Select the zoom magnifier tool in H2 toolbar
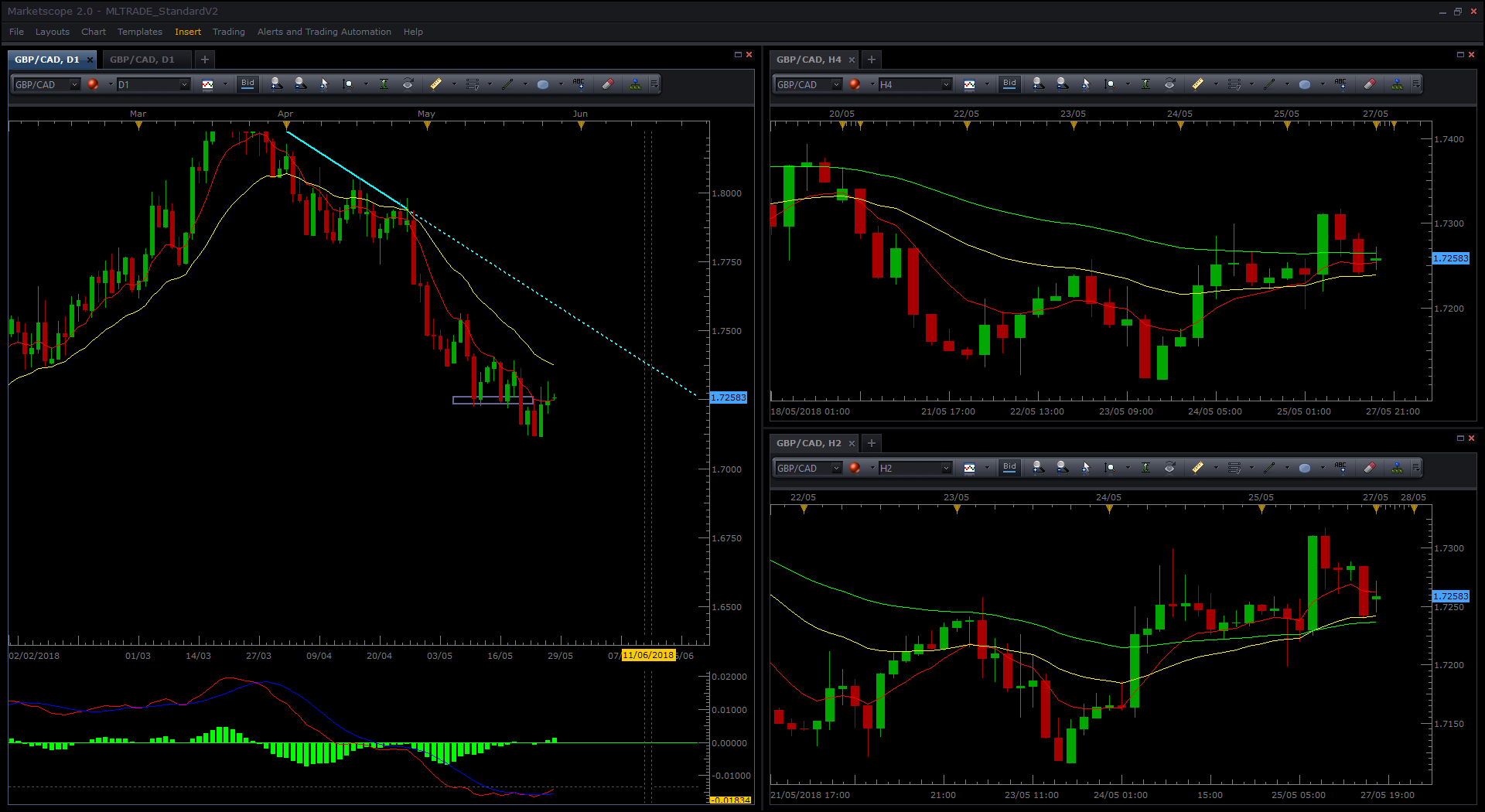This screenshot has height=812, width=1485. click(1110, 468)
